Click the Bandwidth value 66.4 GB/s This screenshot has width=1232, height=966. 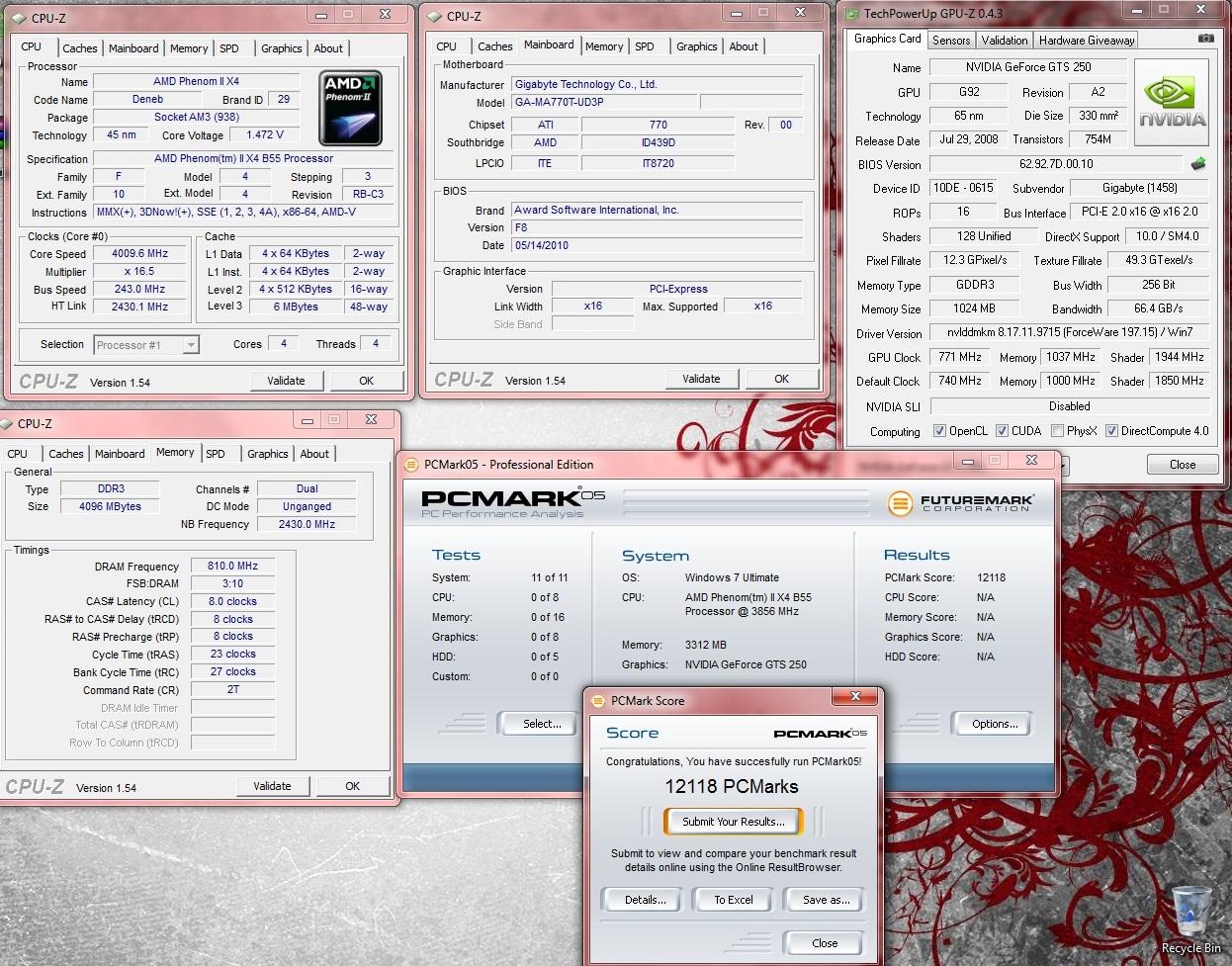tap(1158, 308)
